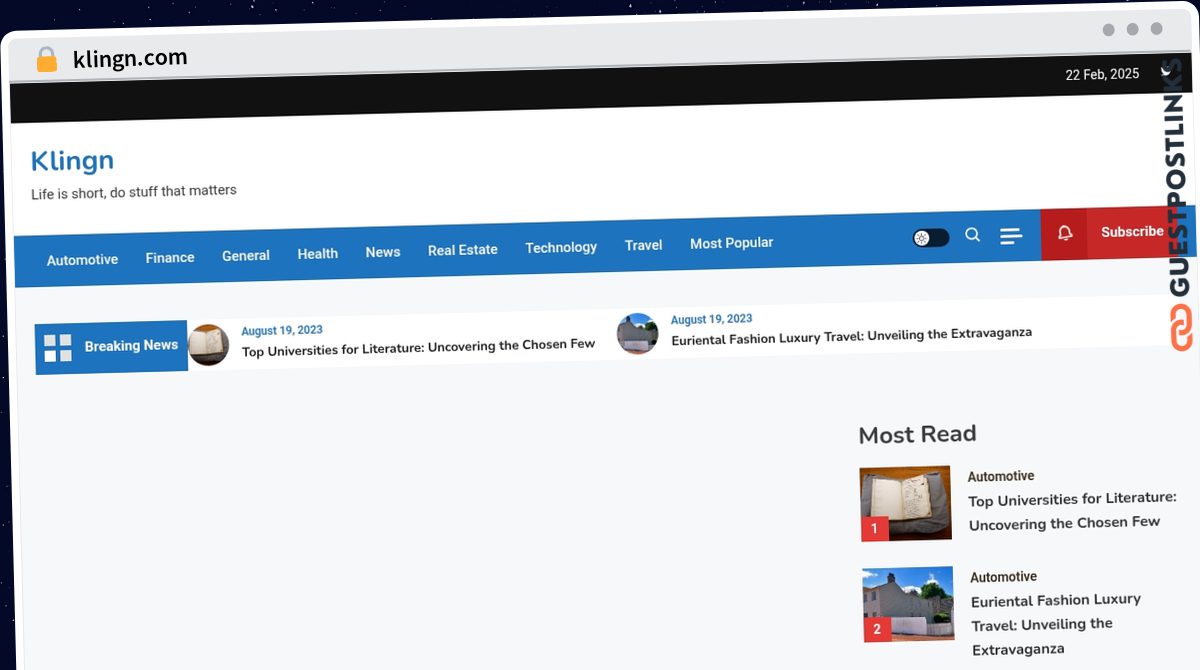Go to the Real Estate category
This screenshot has height=670, width=1200.
(462, 250)
